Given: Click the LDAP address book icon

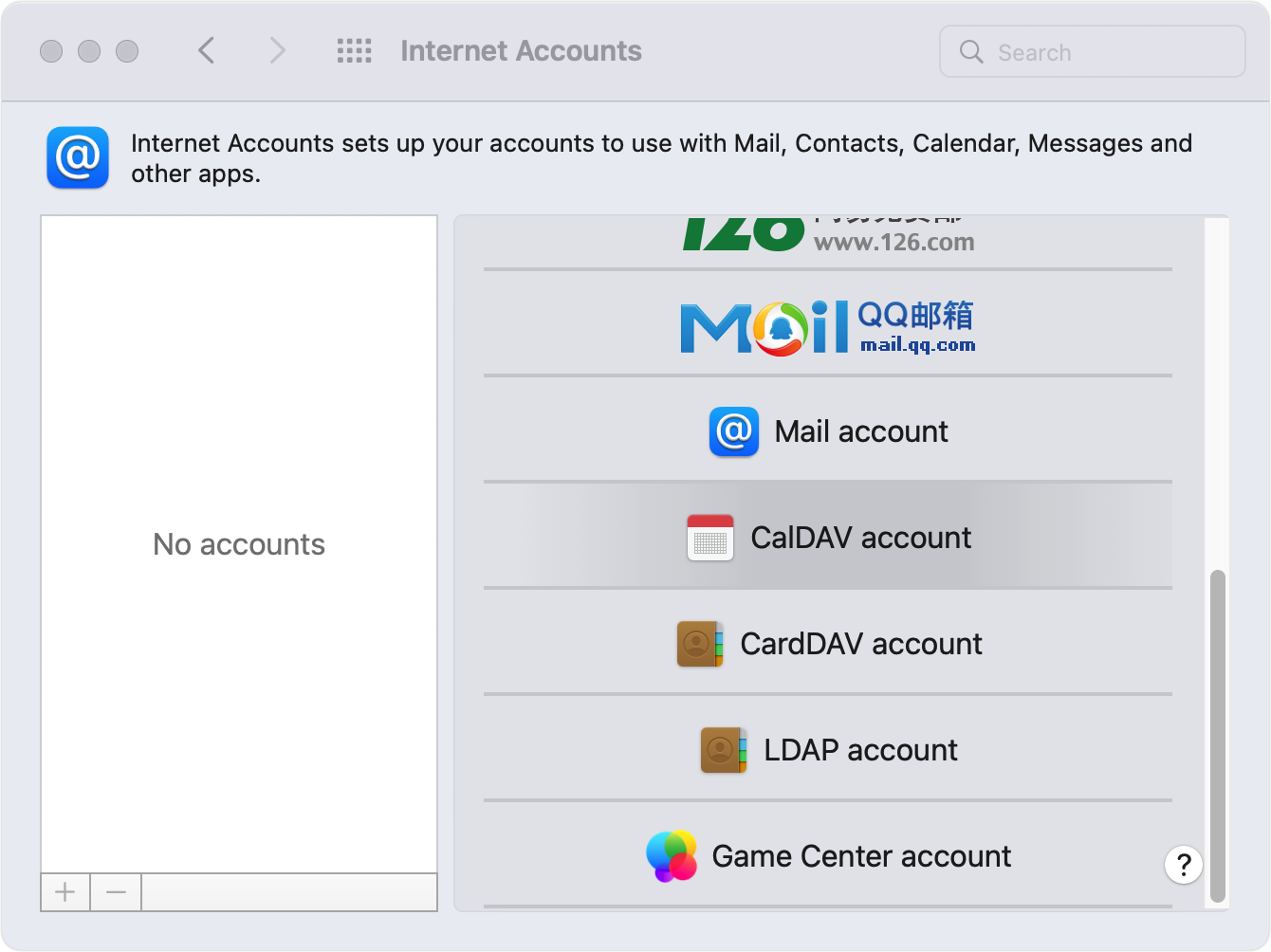Looking at the screenshot, I should 724,750.
